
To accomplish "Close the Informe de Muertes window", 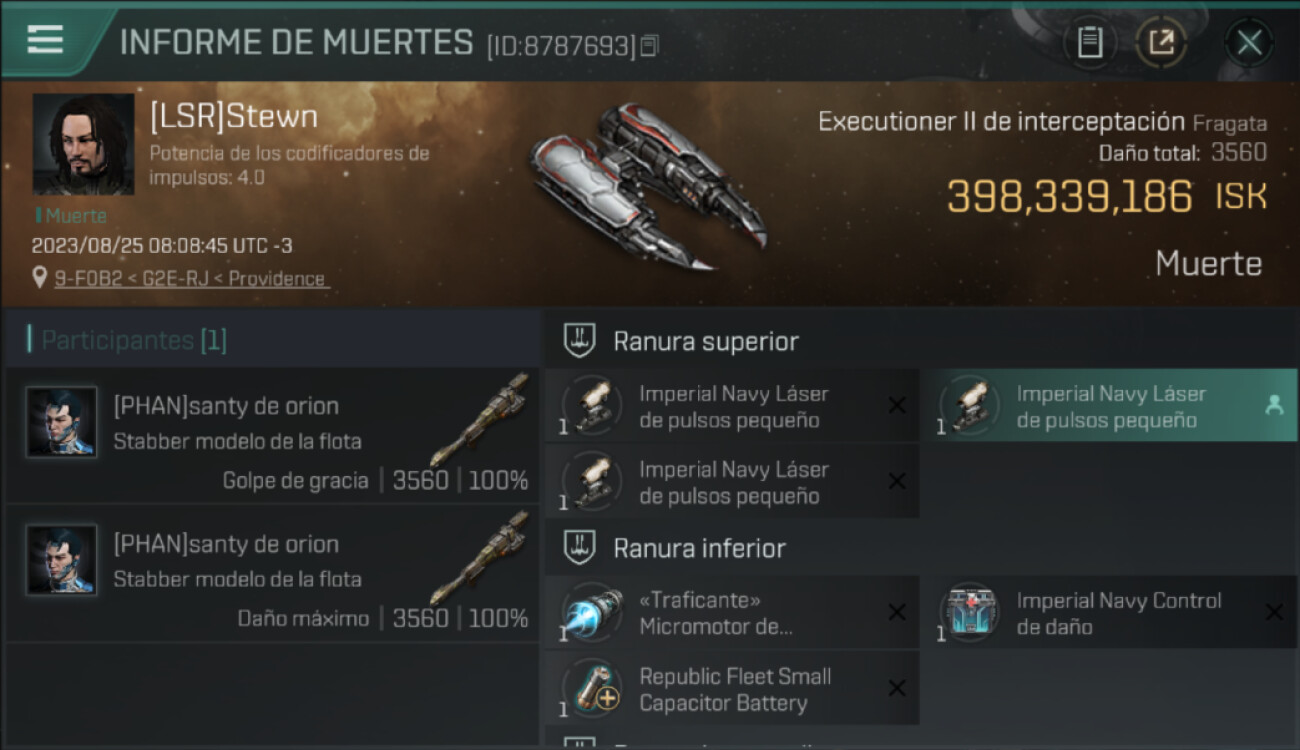I will tap(1249, 43).
